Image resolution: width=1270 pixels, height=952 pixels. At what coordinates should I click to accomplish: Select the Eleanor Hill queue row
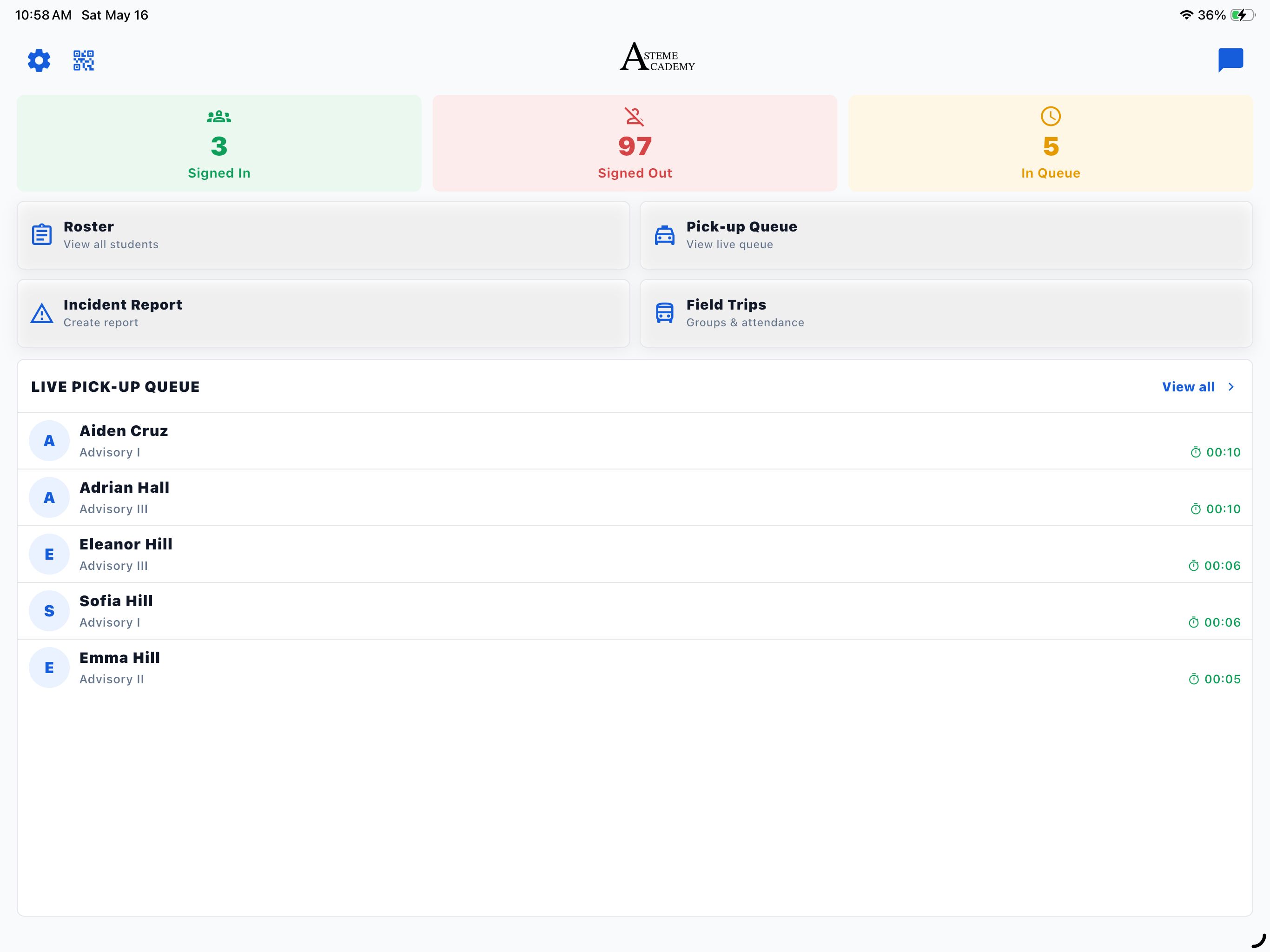pyautogui.click(x=635, y=555)
